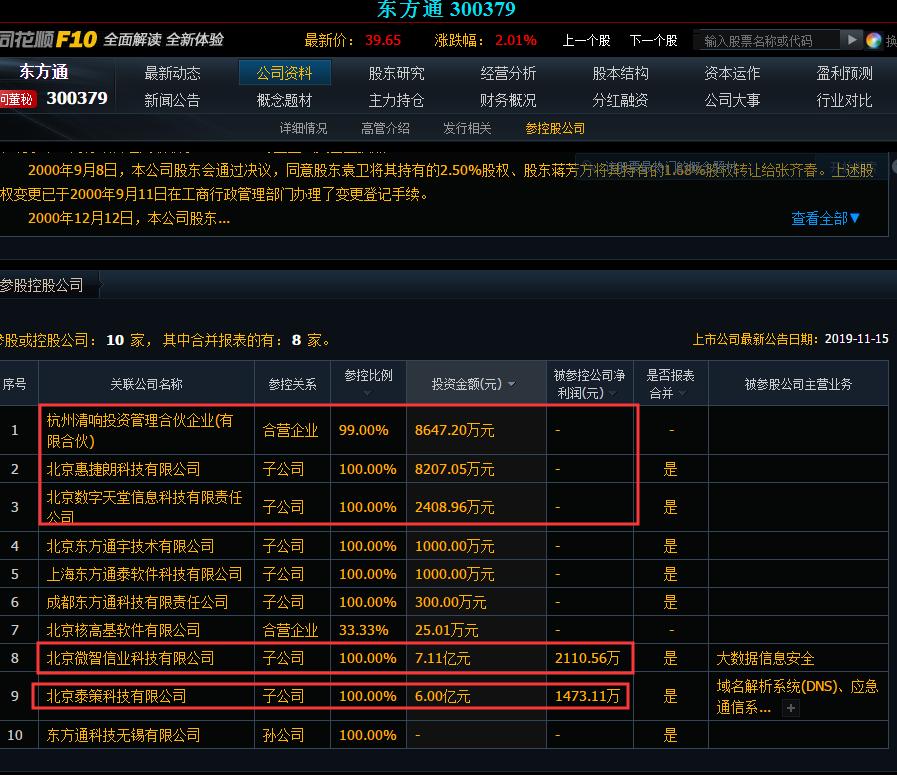The image size is (897, 775).
Task: Click the plus icon expanding 北京泰策科技 business description
Action: [789, 707]
